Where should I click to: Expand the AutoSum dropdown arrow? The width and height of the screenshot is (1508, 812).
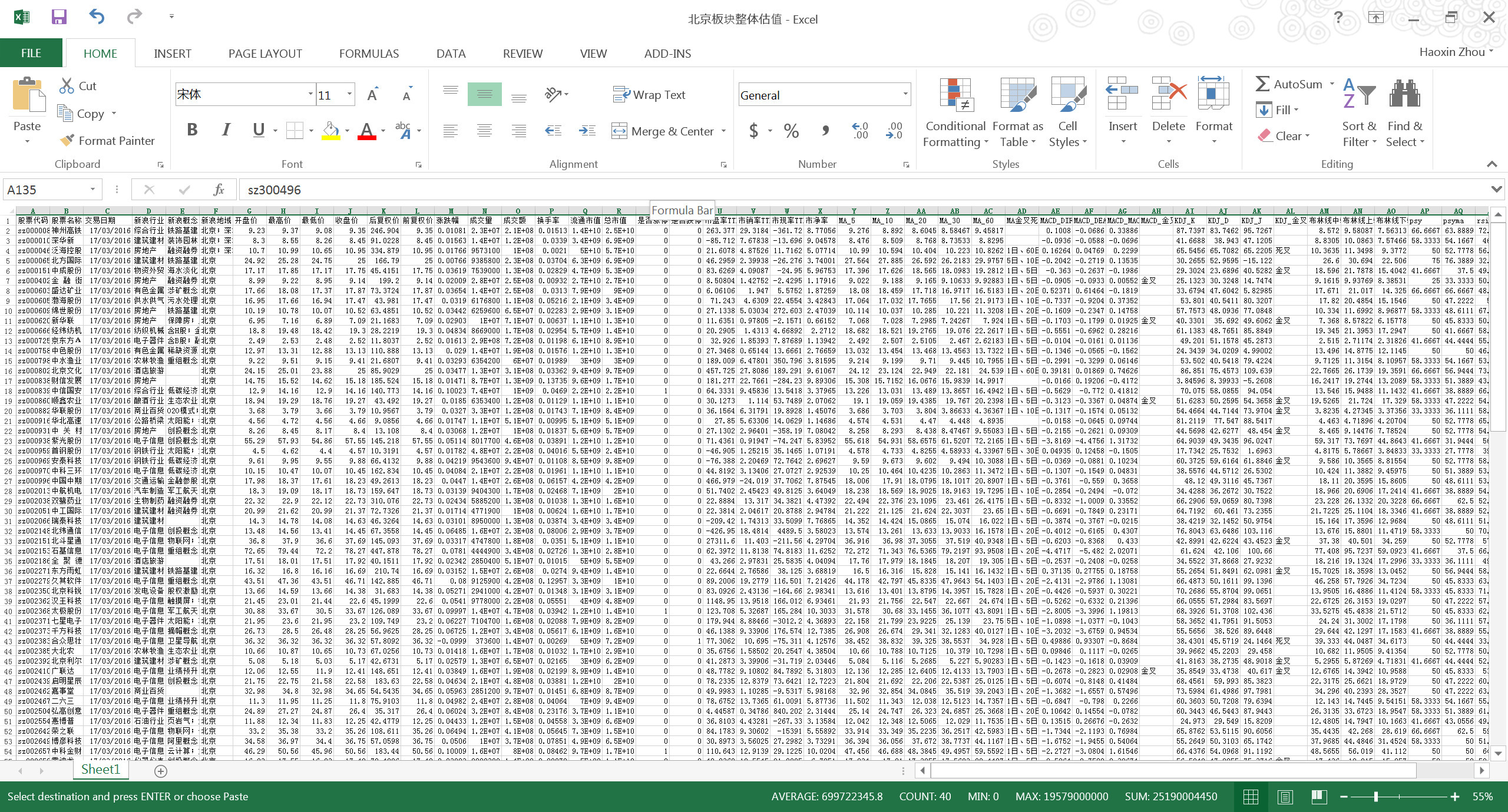coord(1332,84)
